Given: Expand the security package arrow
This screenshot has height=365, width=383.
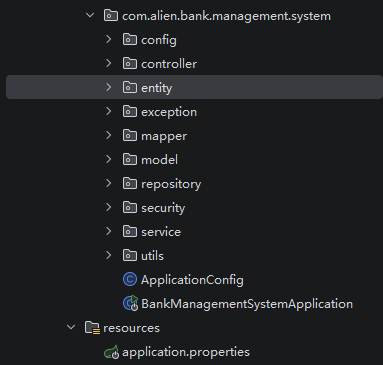Looking at the screenshot, I should [x=109, y=207].
